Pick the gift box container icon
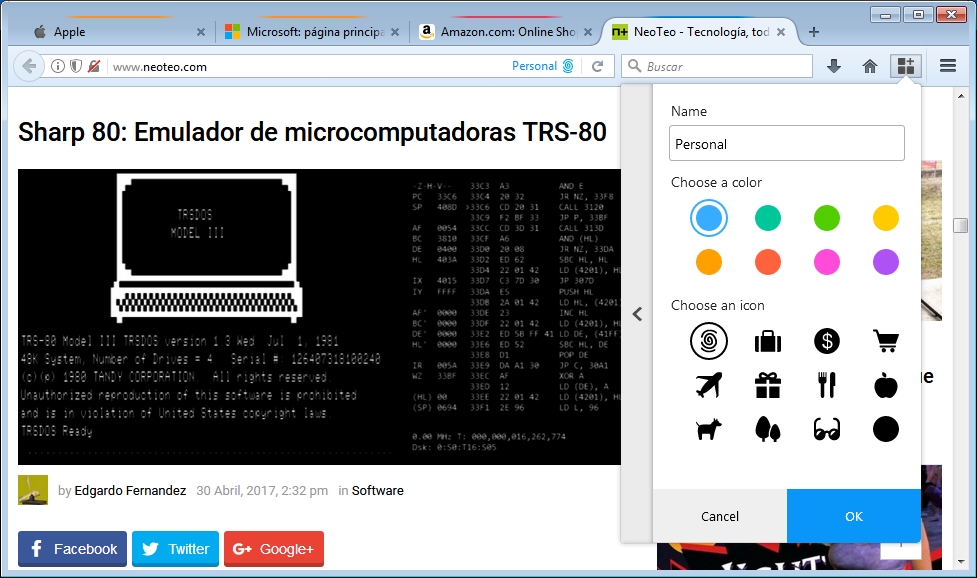977x578 pixels. coord(768,385)
